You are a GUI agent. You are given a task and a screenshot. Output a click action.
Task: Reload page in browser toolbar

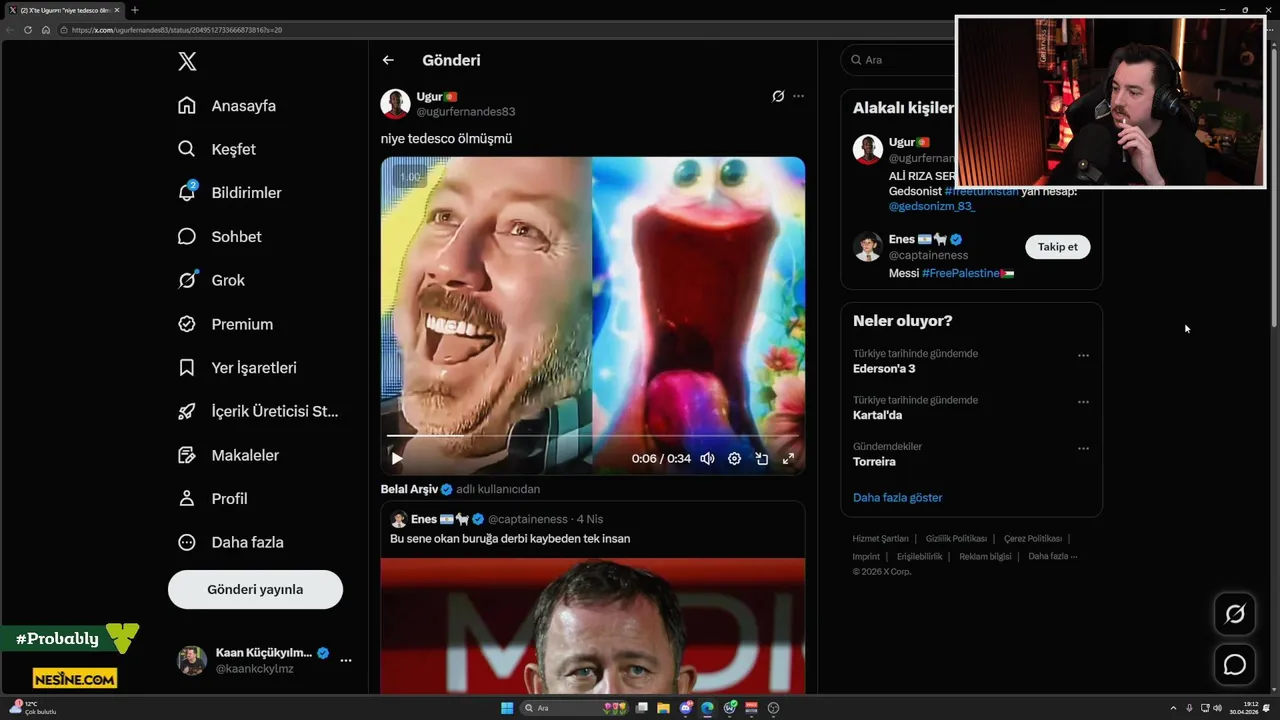28,30
